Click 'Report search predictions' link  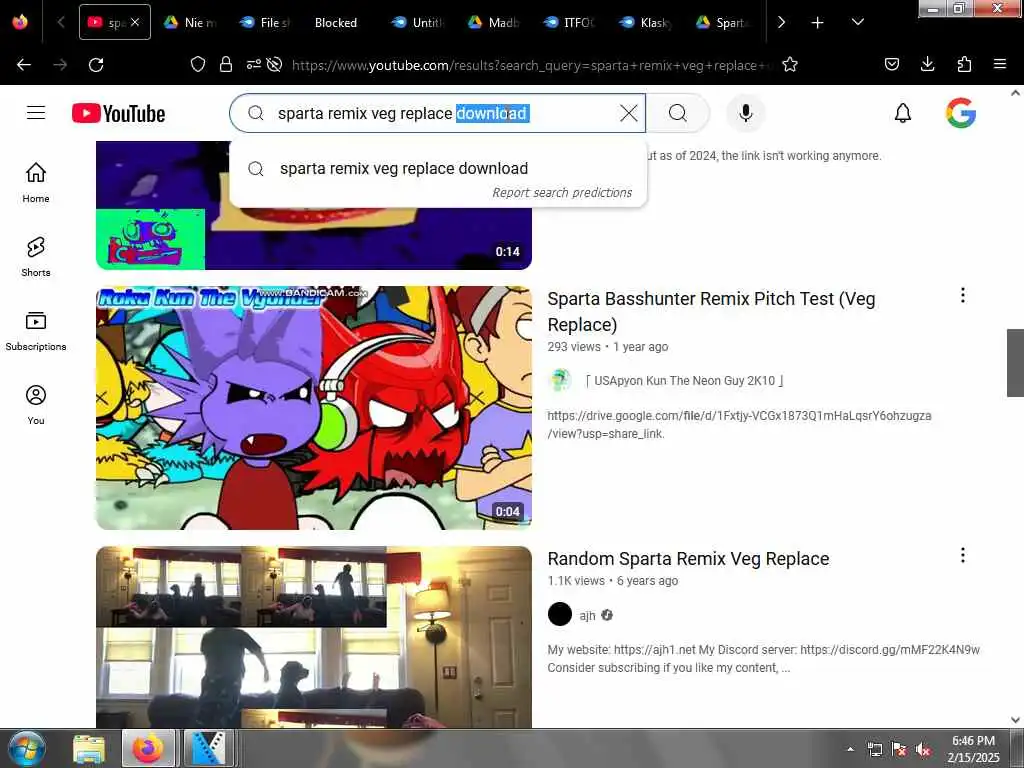click(x=562, y=193)
